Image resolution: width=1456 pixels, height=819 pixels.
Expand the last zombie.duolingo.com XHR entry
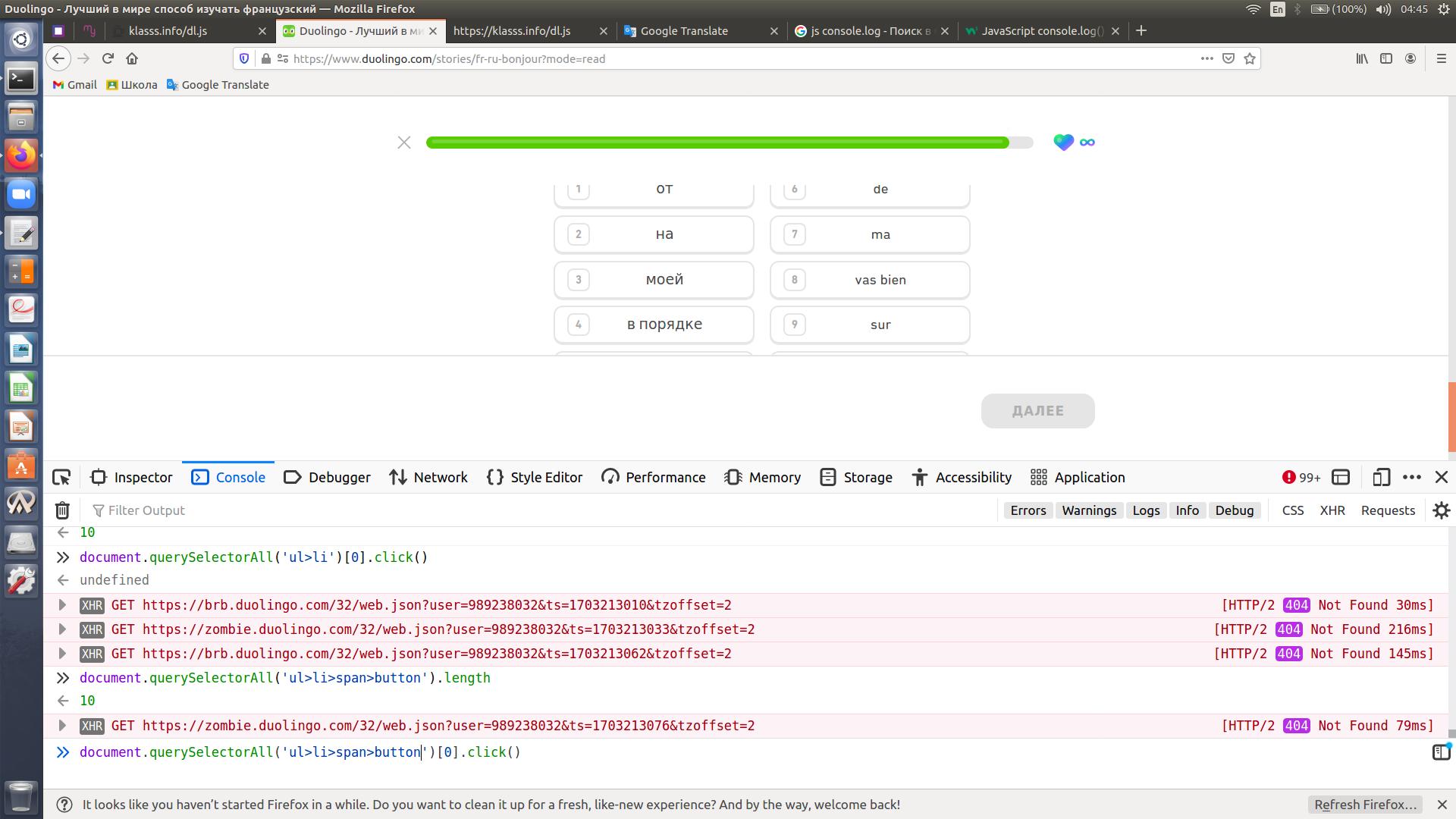63,726
